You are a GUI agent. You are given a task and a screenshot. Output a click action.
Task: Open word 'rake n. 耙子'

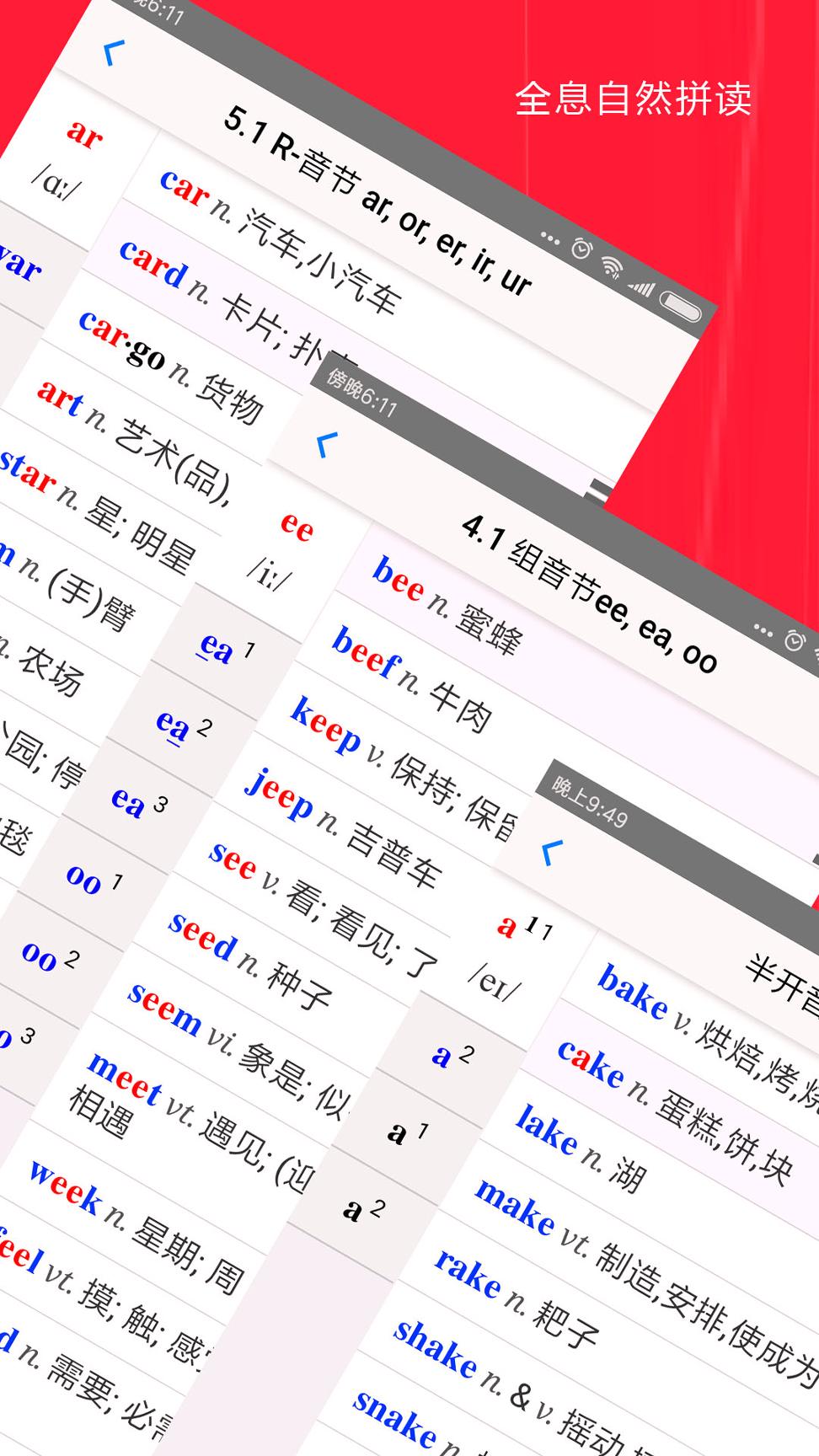click(517, 1297)
